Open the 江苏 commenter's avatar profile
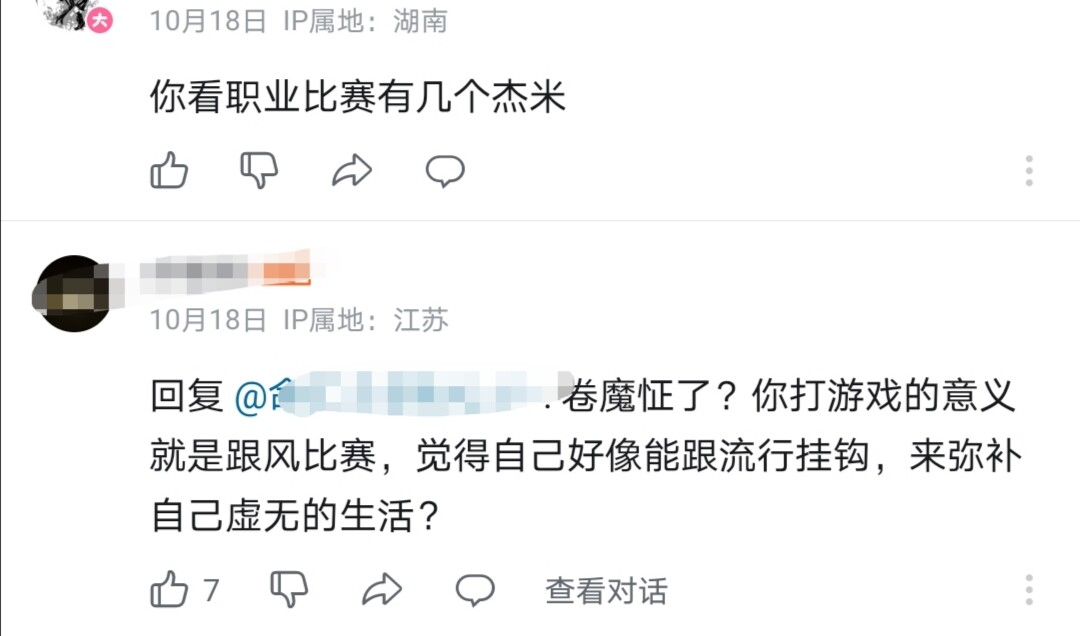 [73, 293]
